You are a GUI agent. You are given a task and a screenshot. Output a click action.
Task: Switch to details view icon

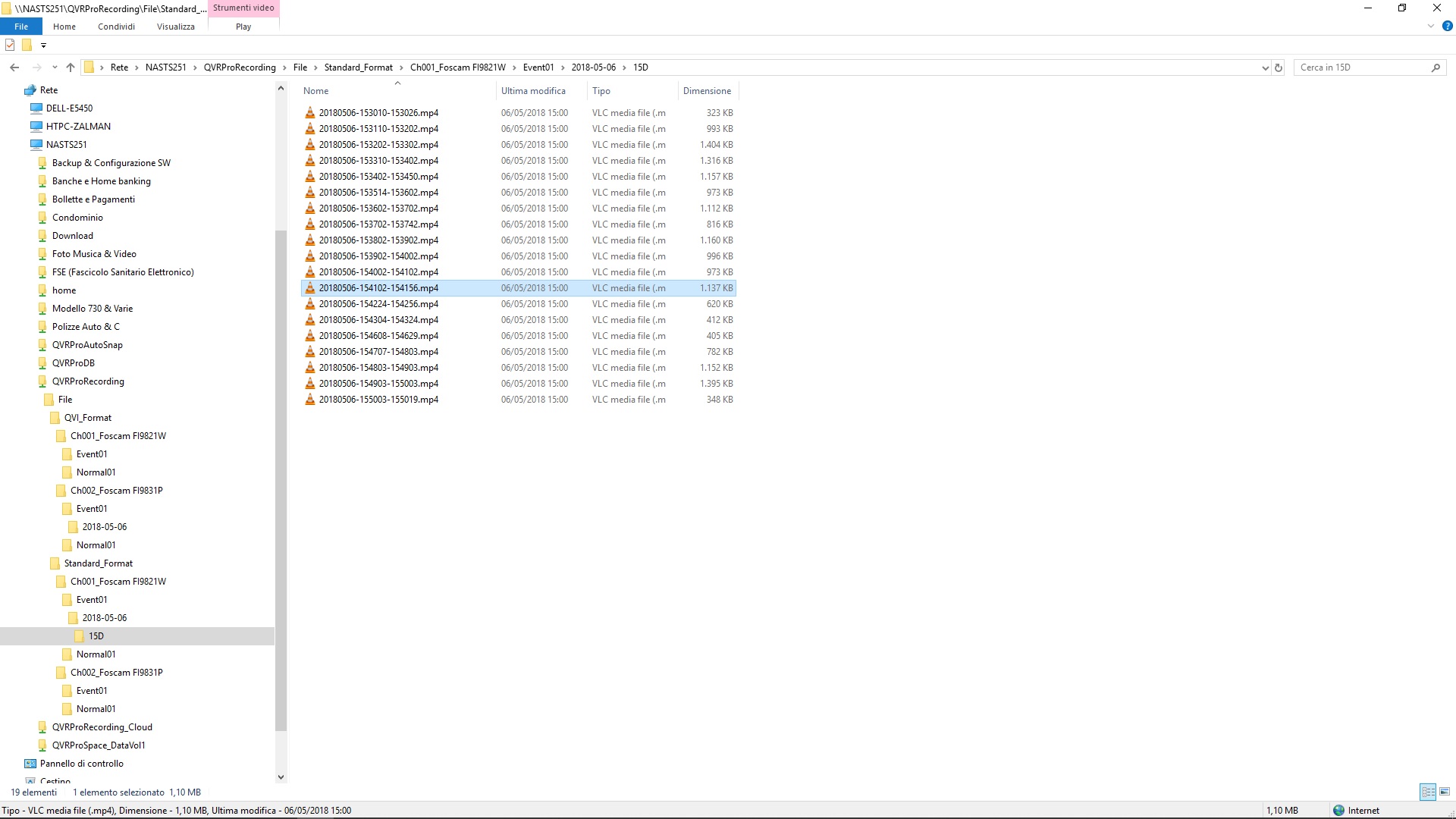(x=1428, y=792)
